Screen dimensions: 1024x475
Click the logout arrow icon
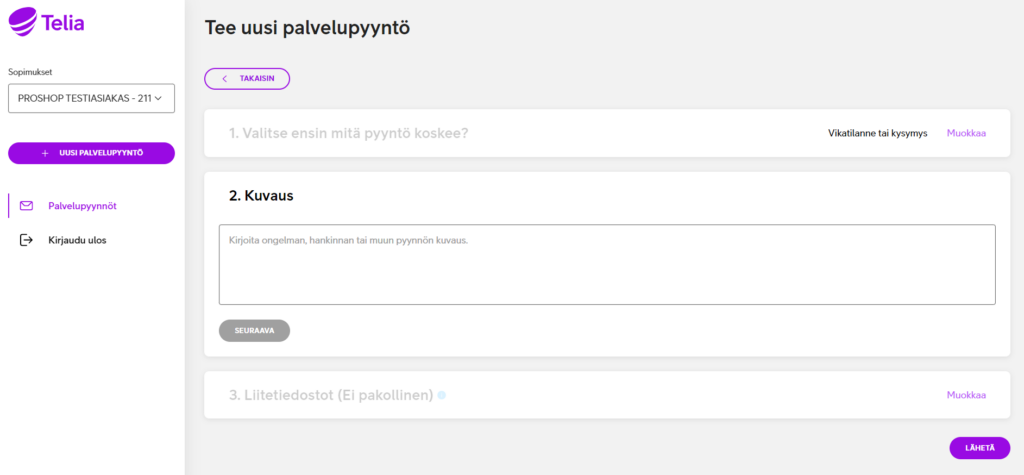point(26,240)
